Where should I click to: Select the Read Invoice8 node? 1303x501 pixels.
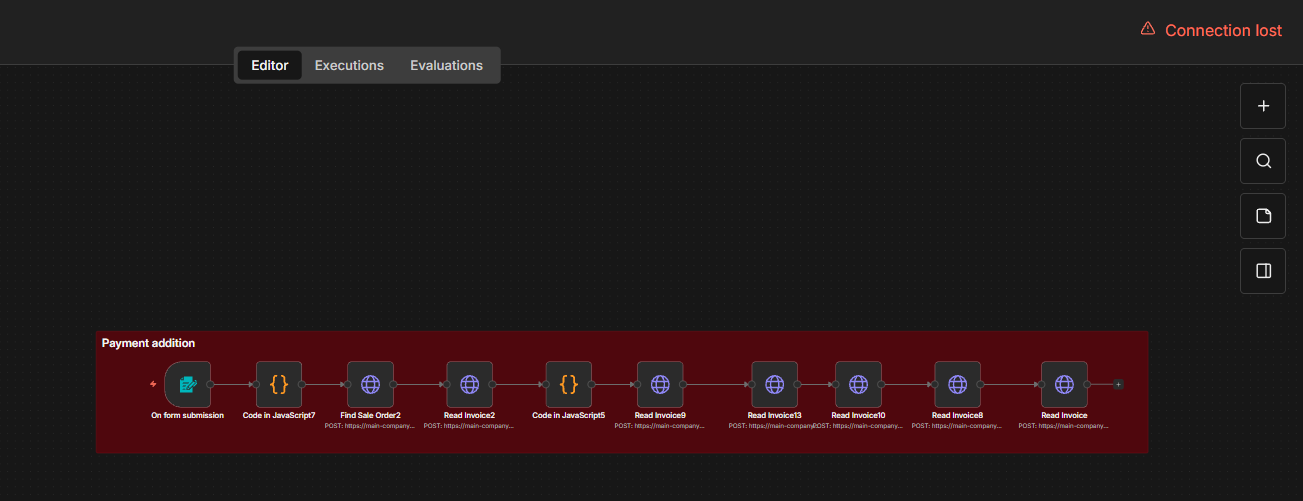coord(957,384)
